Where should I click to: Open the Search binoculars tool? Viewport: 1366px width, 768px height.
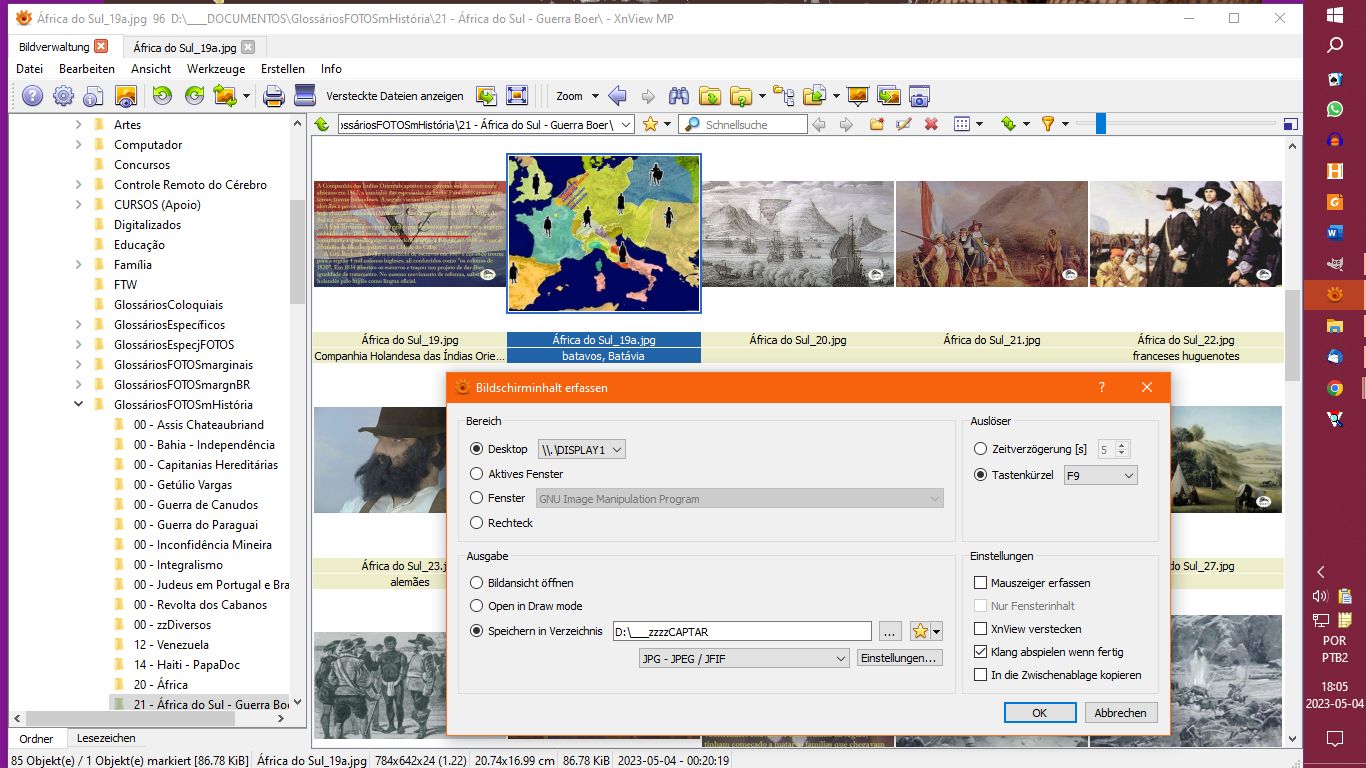679,96
